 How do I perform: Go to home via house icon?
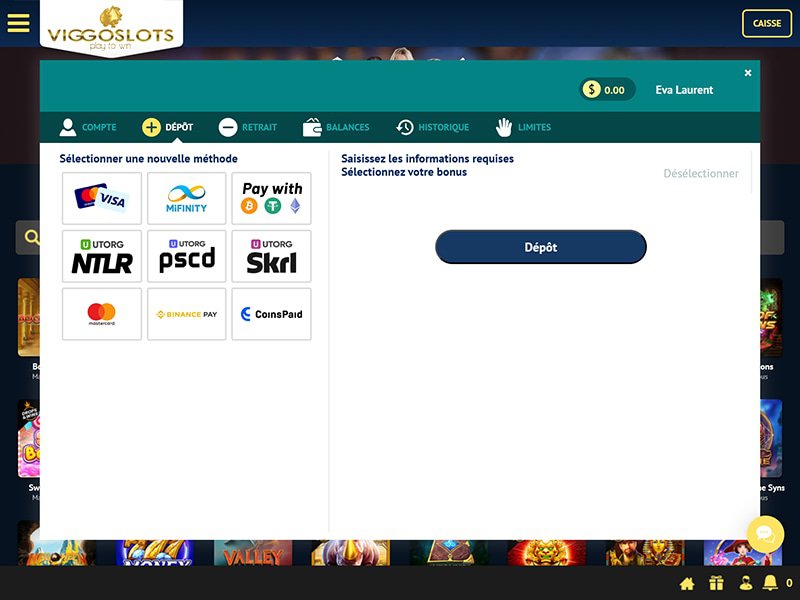click(x=687, y=583)
